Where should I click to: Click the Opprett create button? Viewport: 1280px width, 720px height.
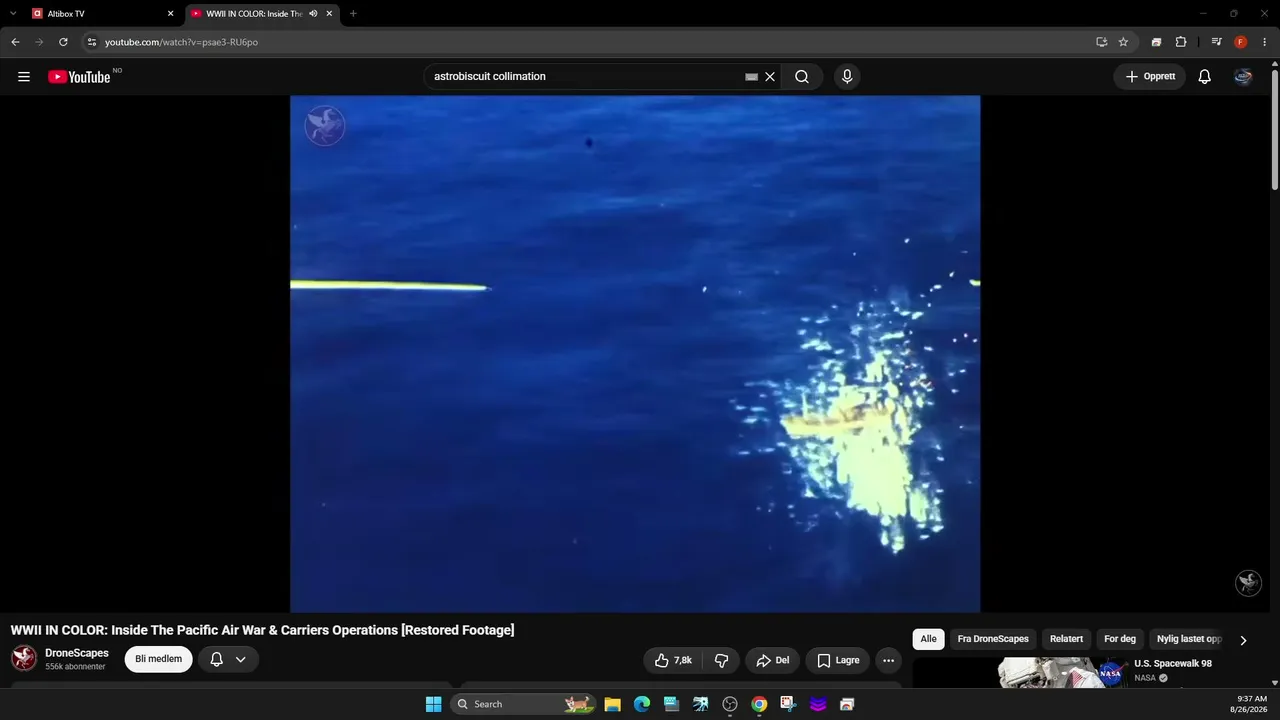(x=1150, y=77)
